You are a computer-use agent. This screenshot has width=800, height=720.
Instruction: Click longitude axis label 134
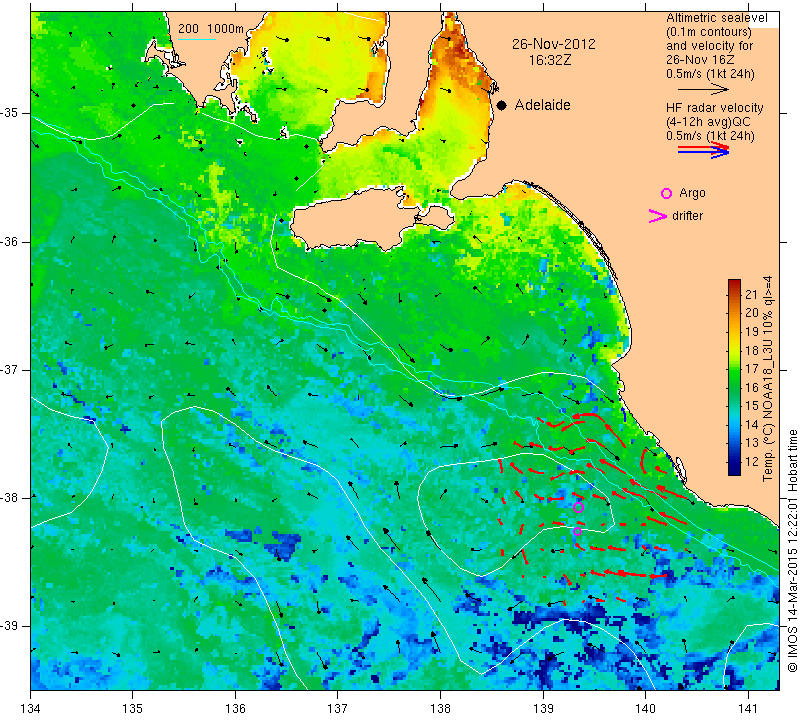click(x=31, y=709)
